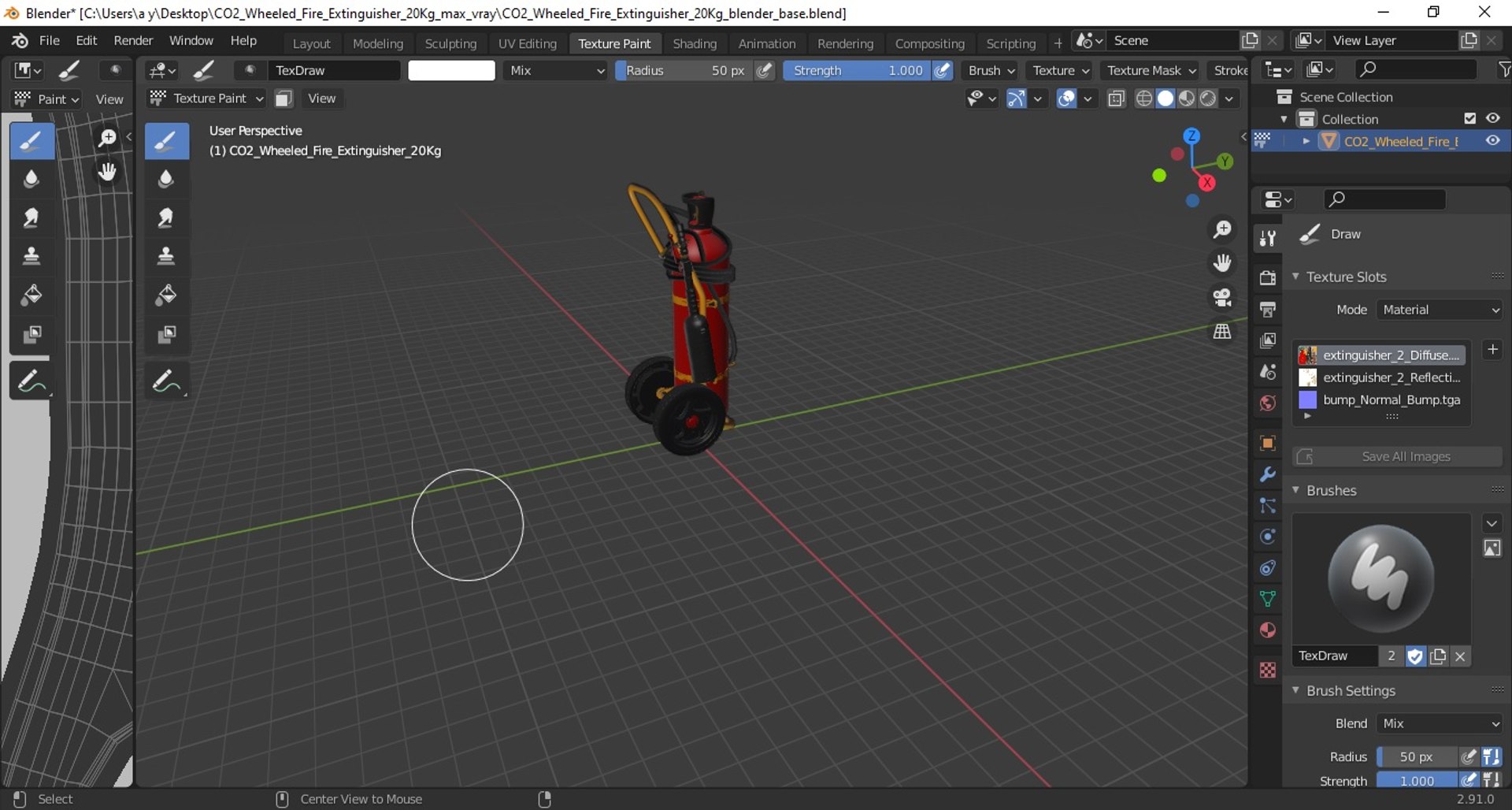
Task: Switch to the Shading workspace tab
Action: [x=695, y=43]
